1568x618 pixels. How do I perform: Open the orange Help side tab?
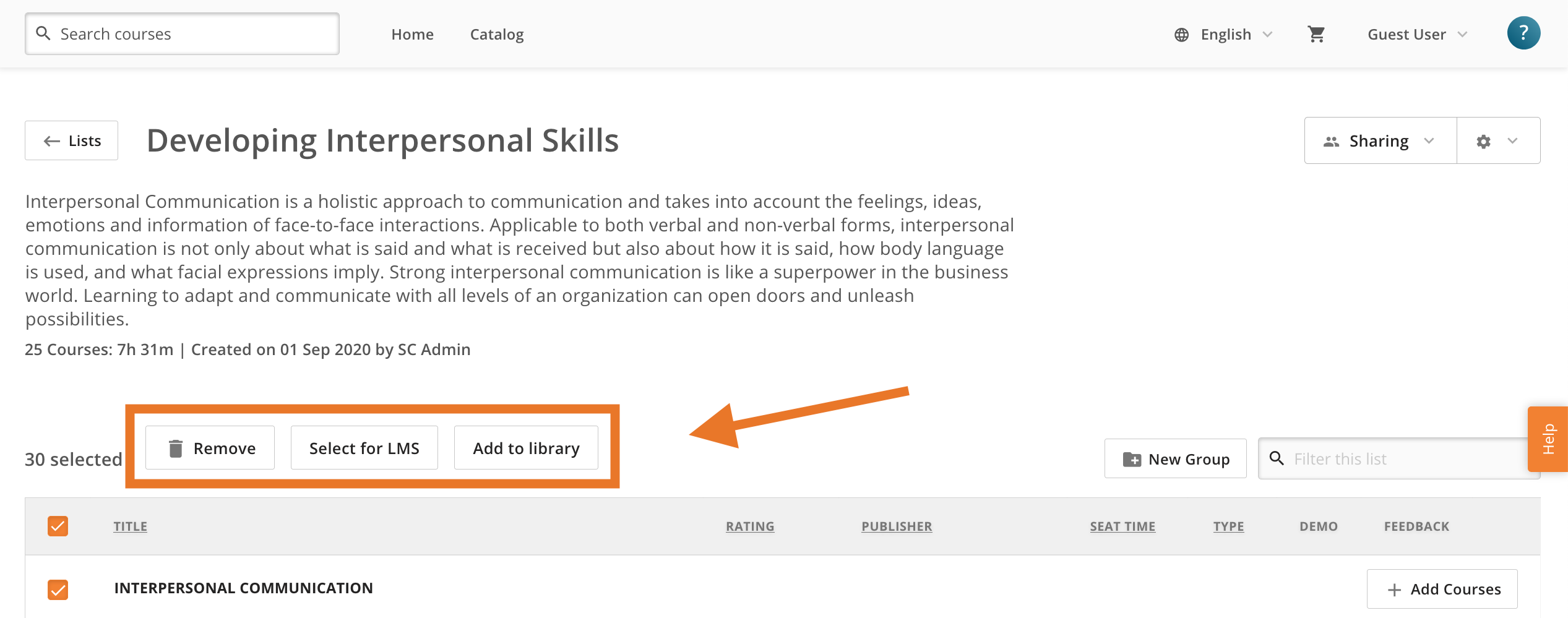[x=1548, y=439]
